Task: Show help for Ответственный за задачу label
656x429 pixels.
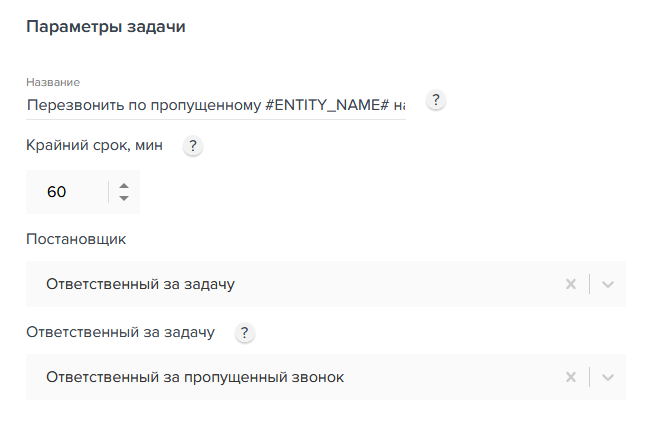Action: (244, 333)
